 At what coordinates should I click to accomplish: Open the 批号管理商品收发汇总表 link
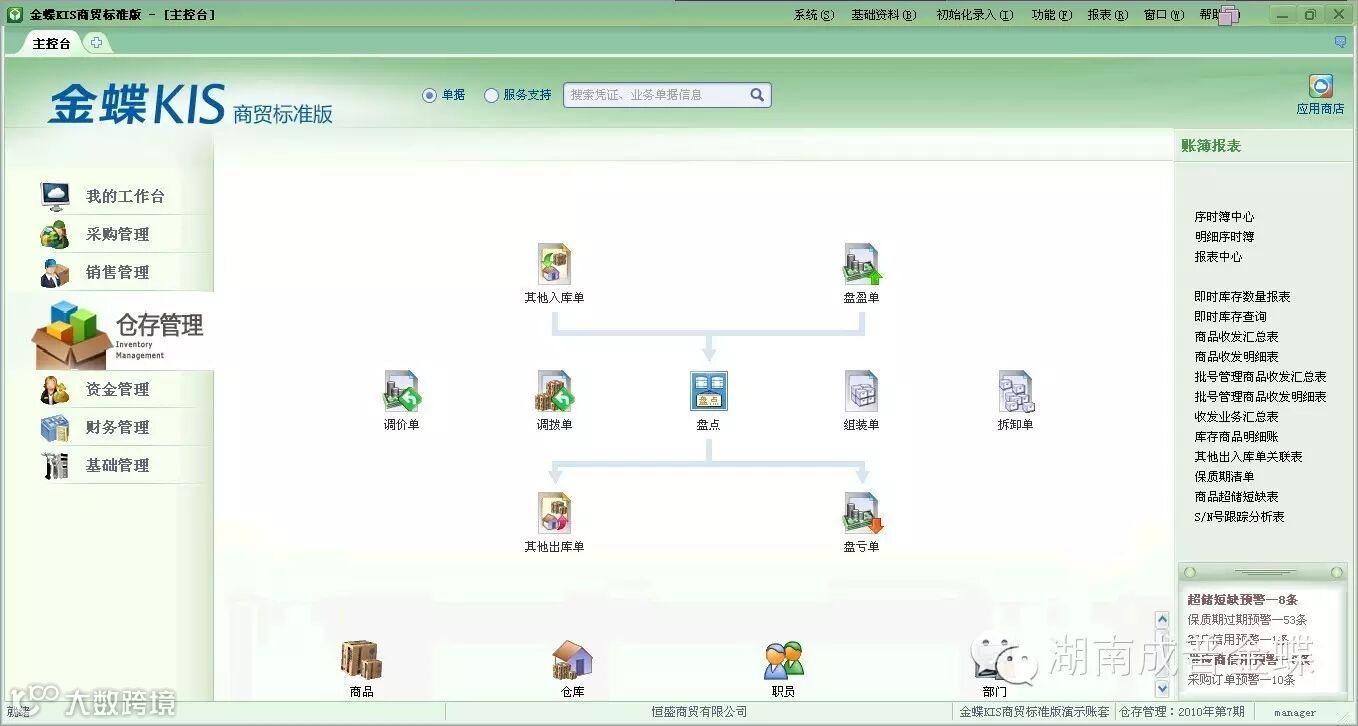click(x=1260, y=377)
